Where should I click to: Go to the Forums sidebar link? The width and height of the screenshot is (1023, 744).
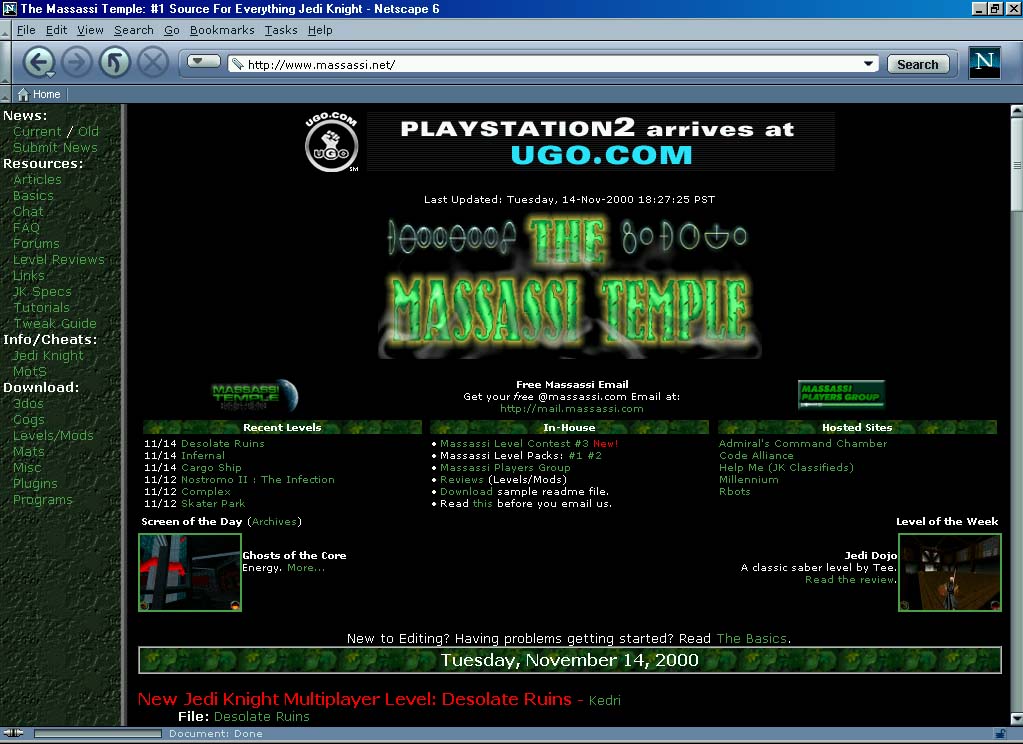coord(36,243)
